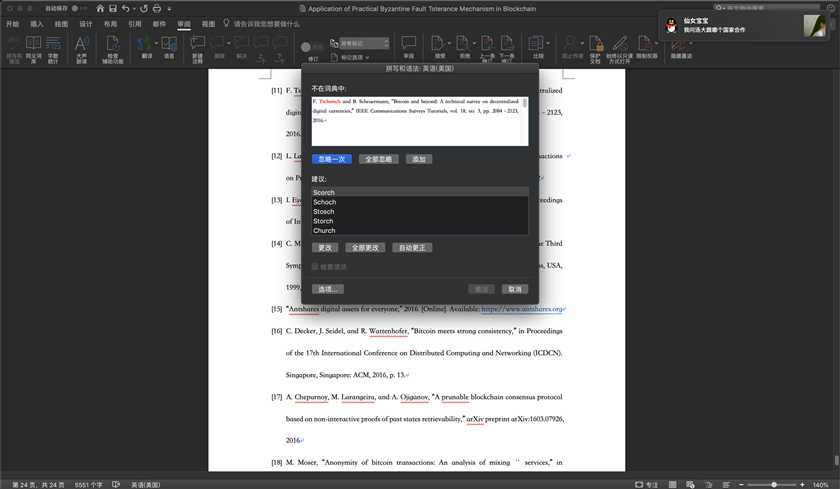Switch to the Layout (布局) ribbon tab
Image resolution: width=840 pixels, height=489 pixels.
pos(110,24)
